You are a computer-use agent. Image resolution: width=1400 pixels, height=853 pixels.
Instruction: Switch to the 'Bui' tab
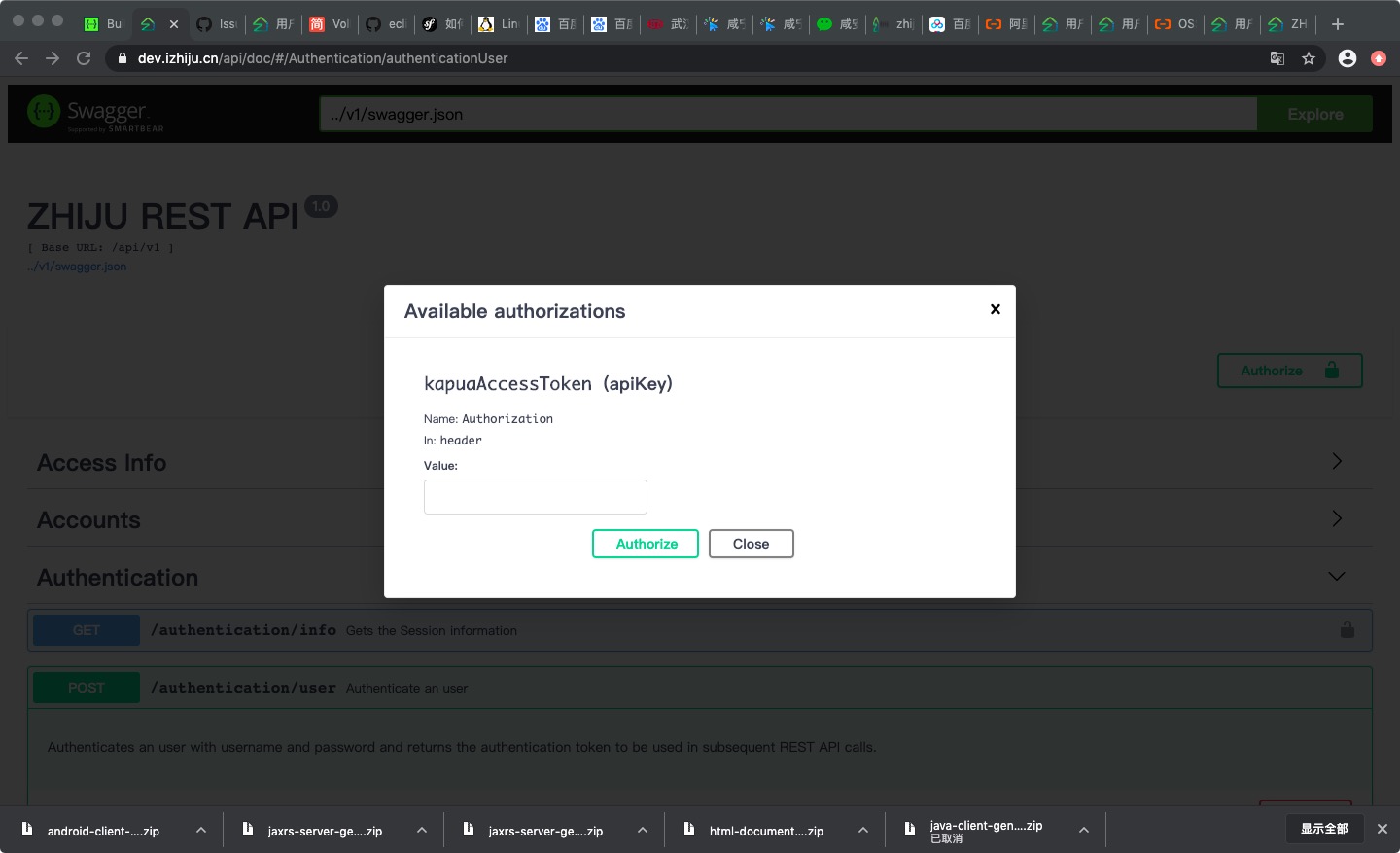[104, 24]
